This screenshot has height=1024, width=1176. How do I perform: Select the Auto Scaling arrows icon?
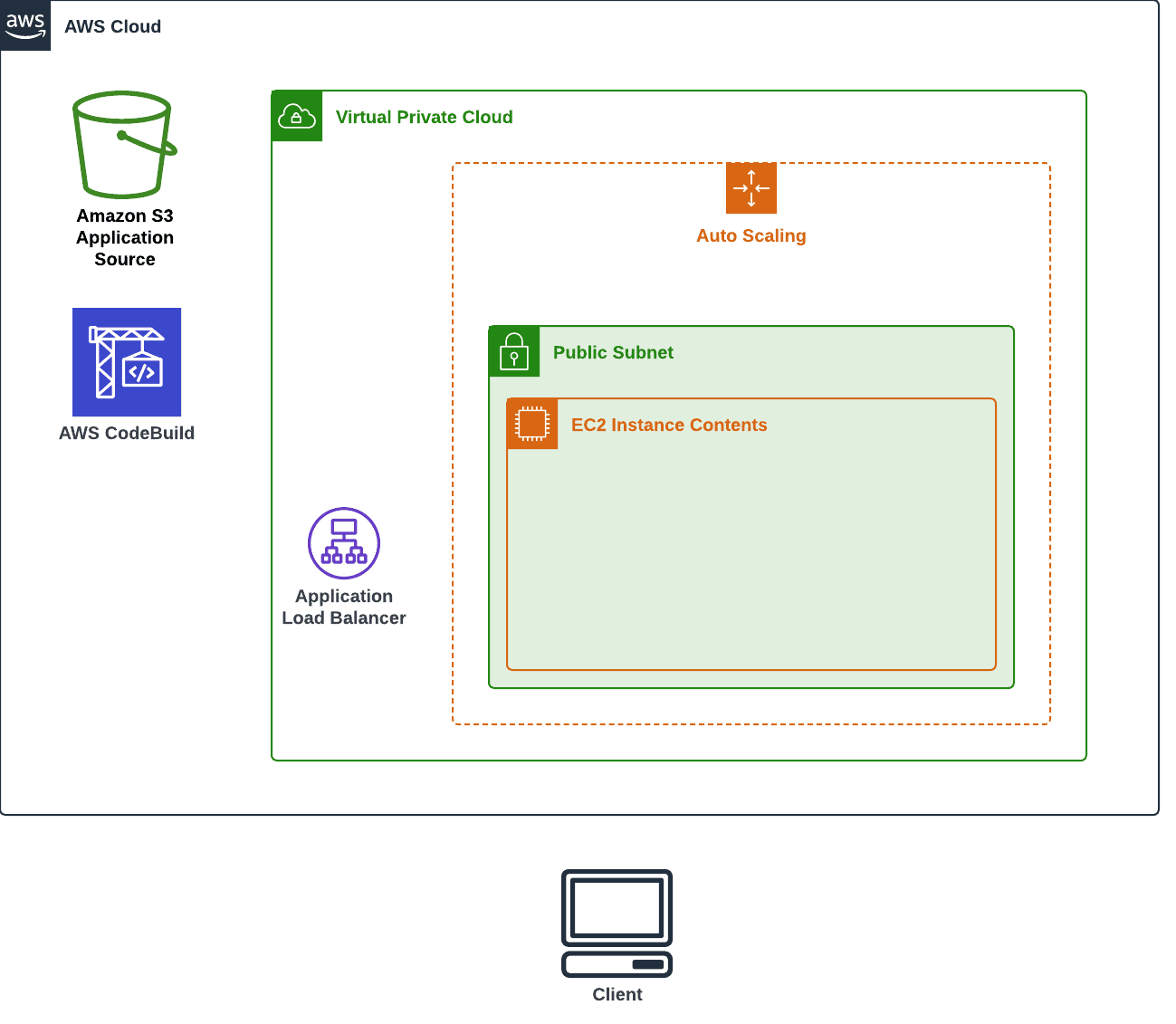click(x=751, y=188)
